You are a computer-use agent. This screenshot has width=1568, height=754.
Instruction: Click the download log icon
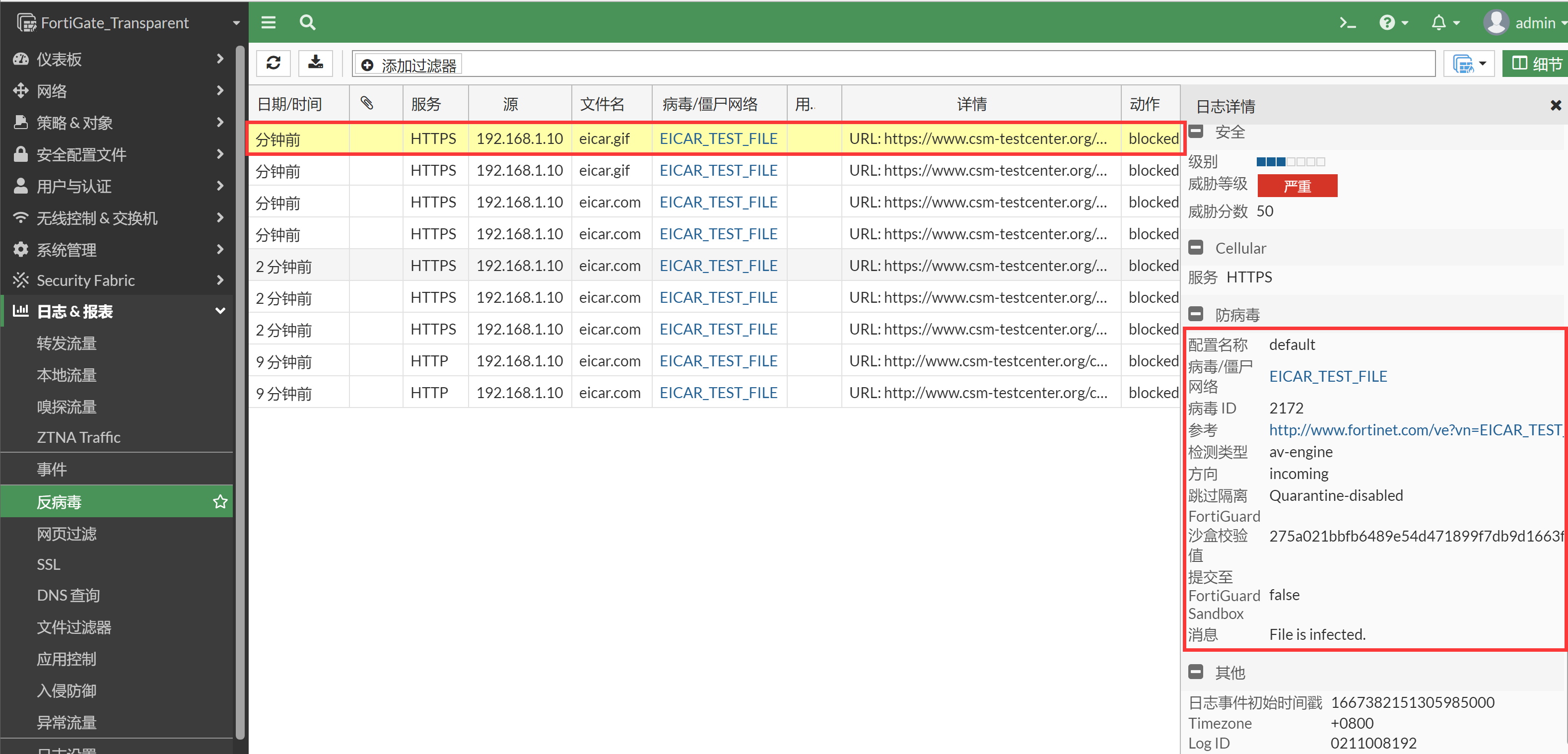315,64
